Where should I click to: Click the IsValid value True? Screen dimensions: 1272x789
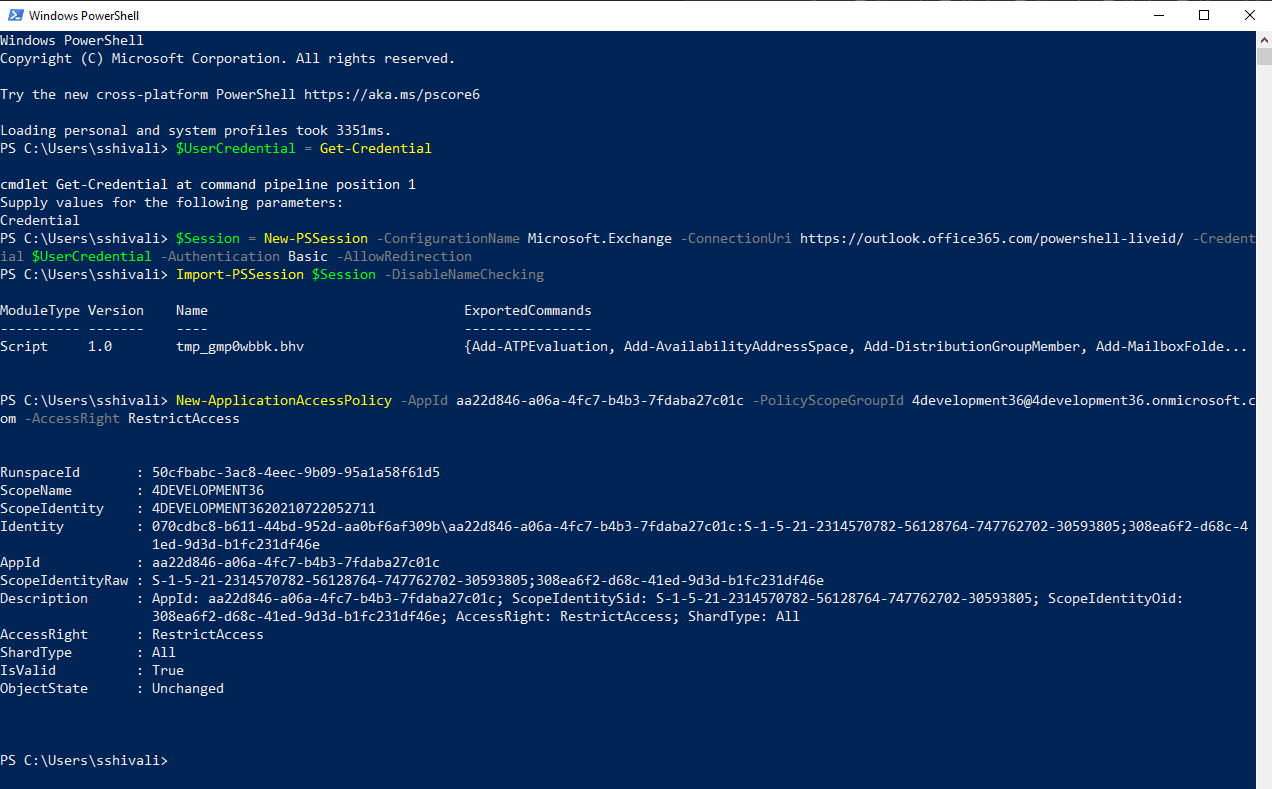click(168, 670)
